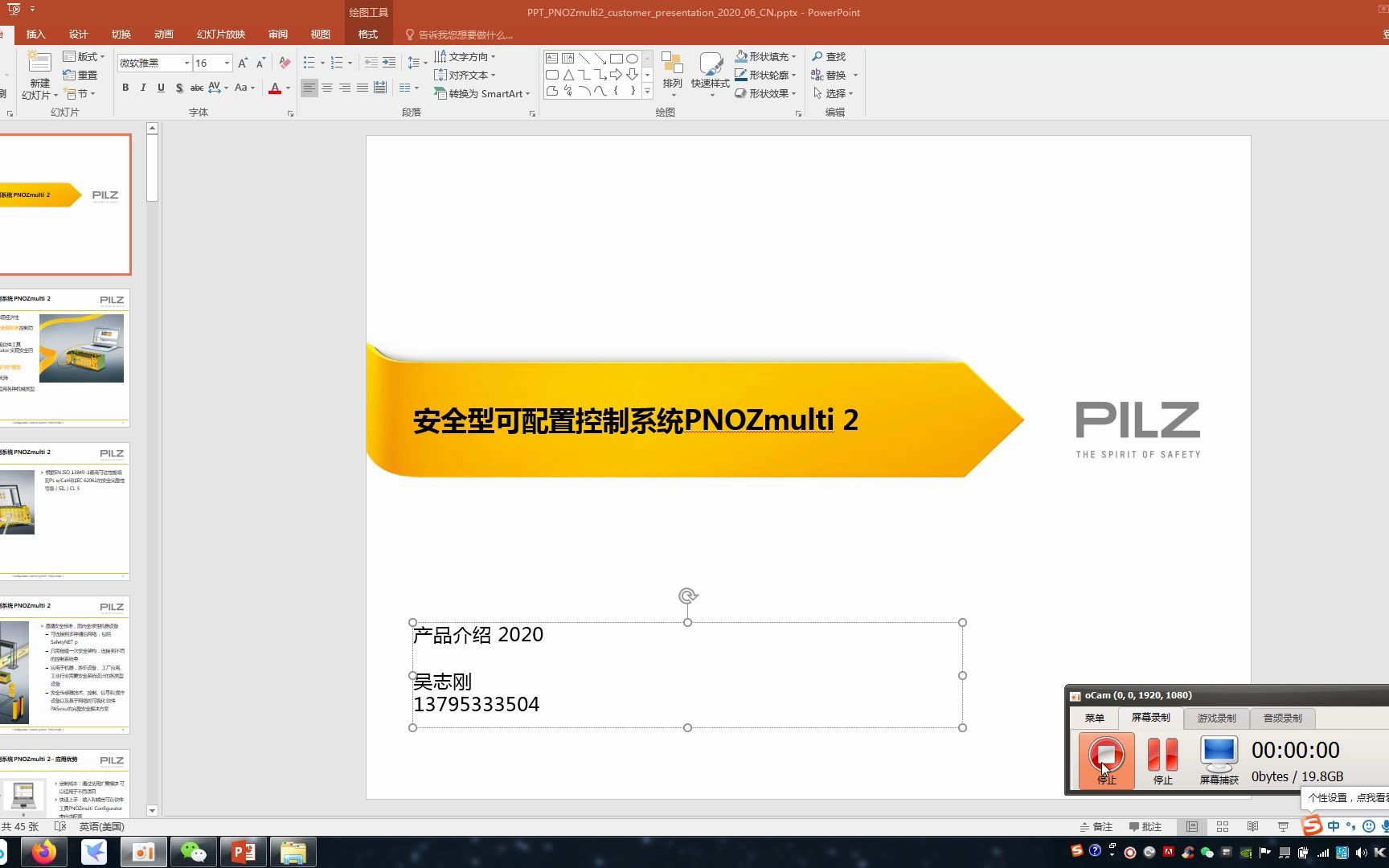This screenshot has width=1389, height=868.
Task: Toggle Underline formatting
Action: [x=161, y=88]
